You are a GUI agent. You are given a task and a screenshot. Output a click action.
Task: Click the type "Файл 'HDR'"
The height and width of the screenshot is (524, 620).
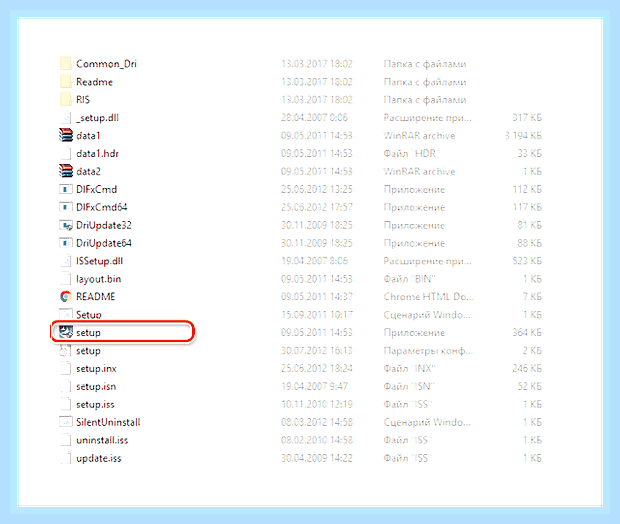(x=412, y=153)
